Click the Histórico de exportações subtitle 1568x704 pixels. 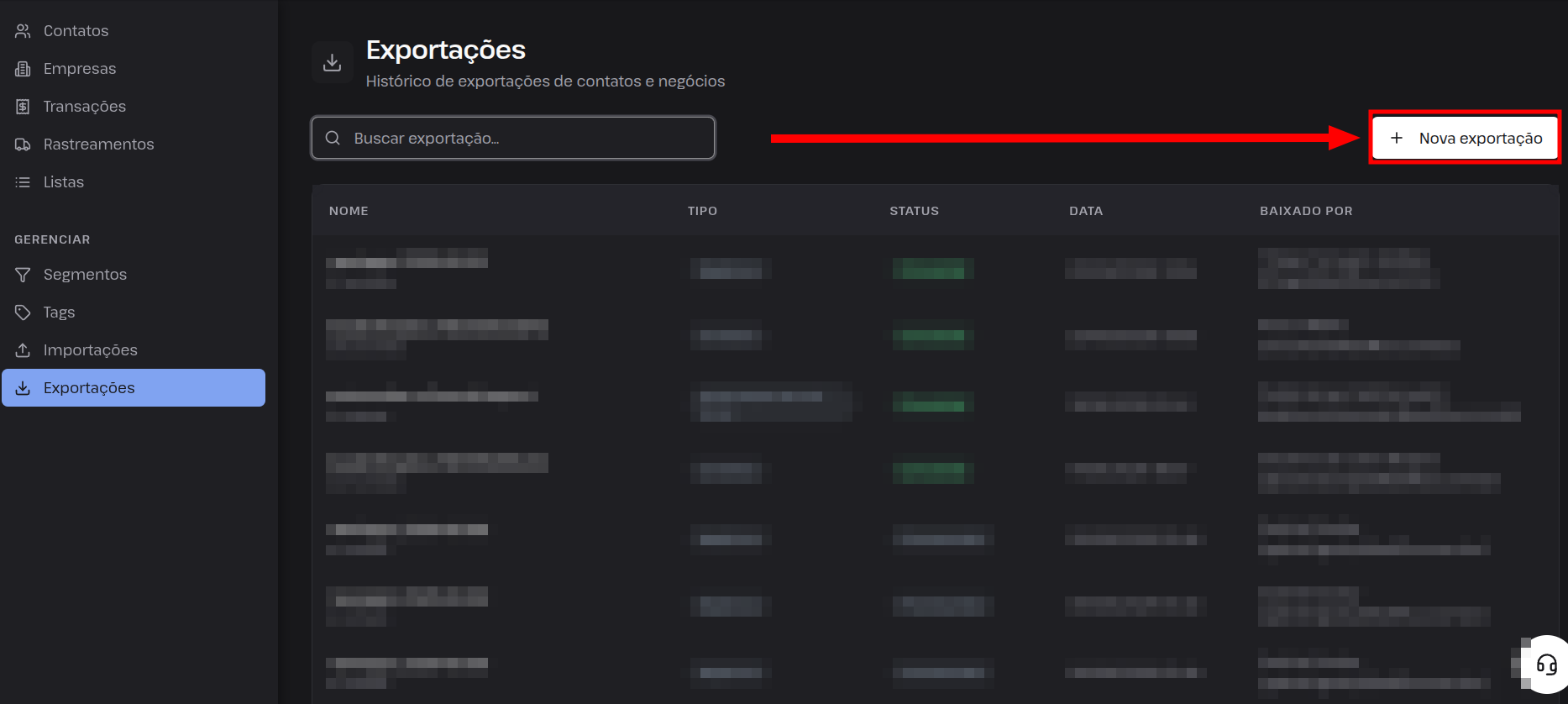(x=545, y=81)
